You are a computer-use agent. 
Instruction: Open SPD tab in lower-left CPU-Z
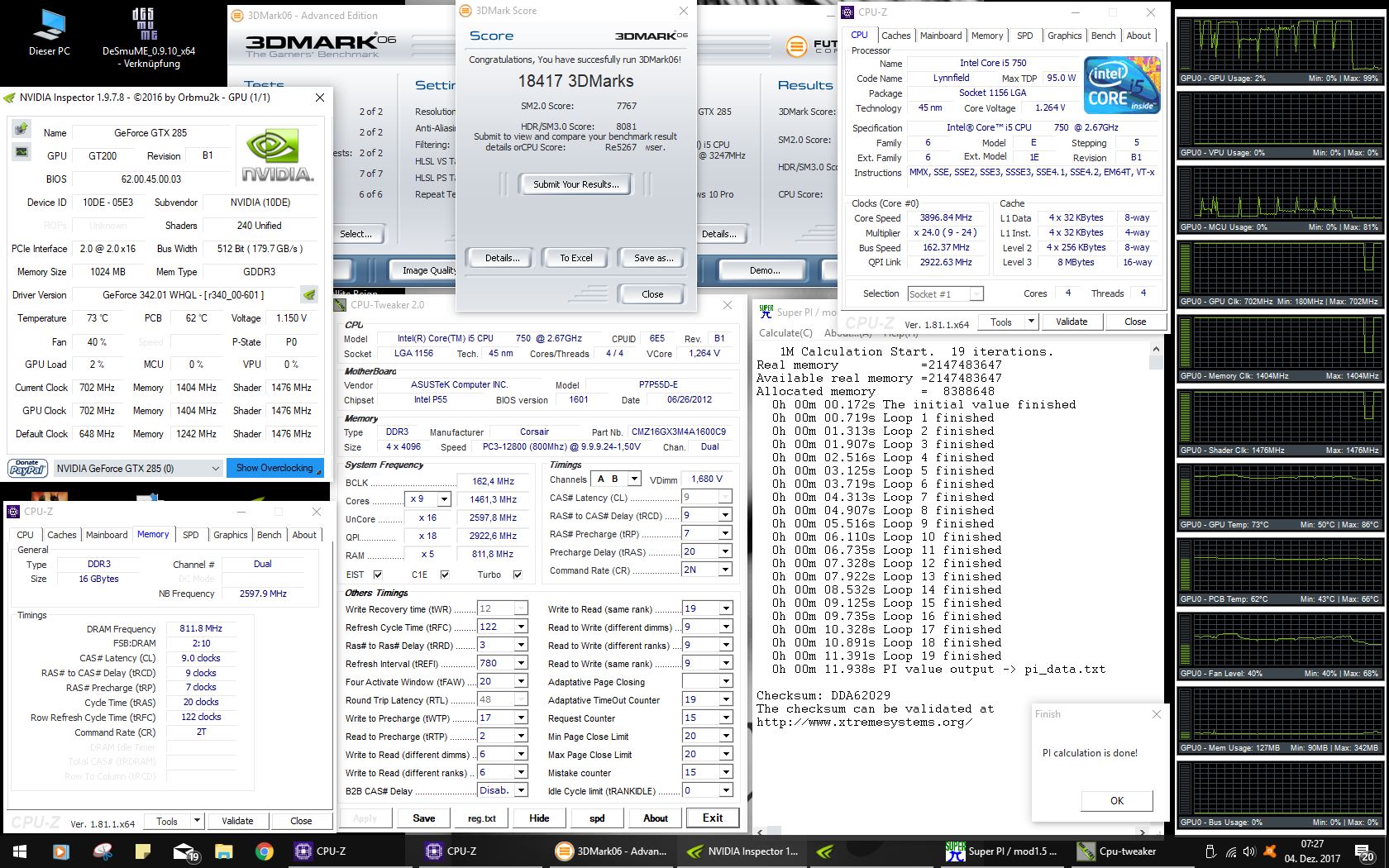(191, 535)
